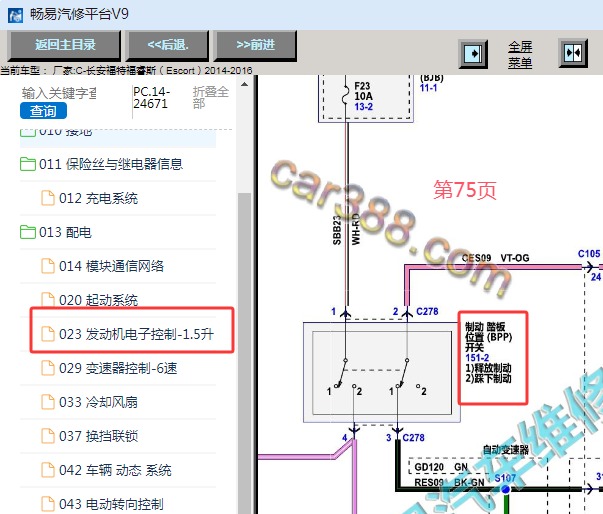
Task: Click the tree panel vertical scrollbar thumb
Action: [244, 352]
